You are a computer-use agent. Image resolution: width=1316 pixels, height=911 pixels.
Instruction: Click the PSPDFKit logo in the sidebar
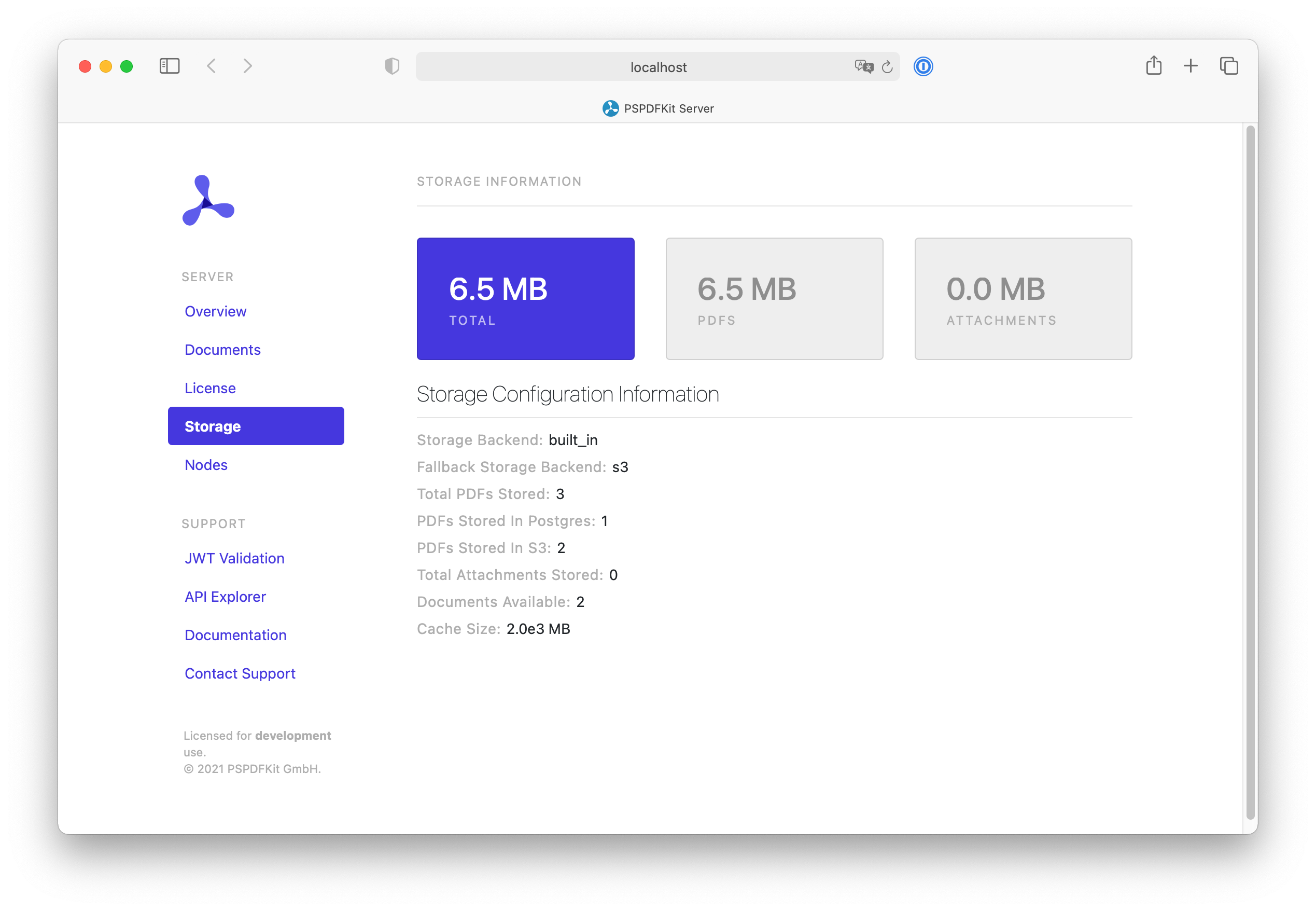tap(207, 201)
